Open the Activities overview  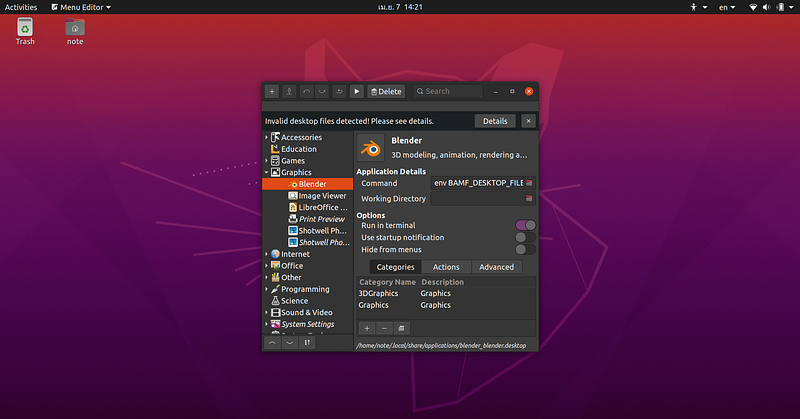click(x=21, y=7)
